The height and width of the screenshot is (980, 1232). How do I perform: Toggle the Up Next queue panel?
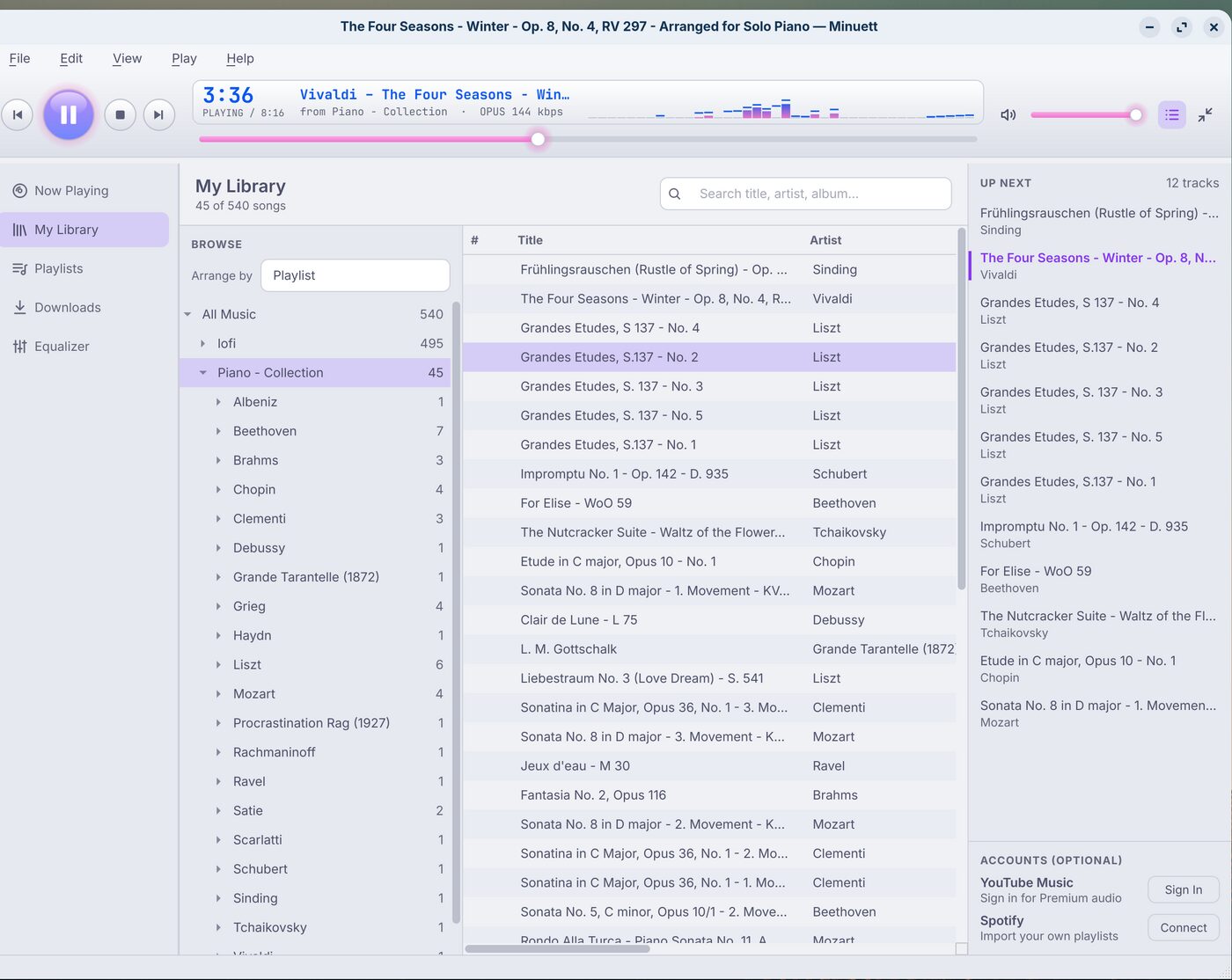coord(1171,114)
